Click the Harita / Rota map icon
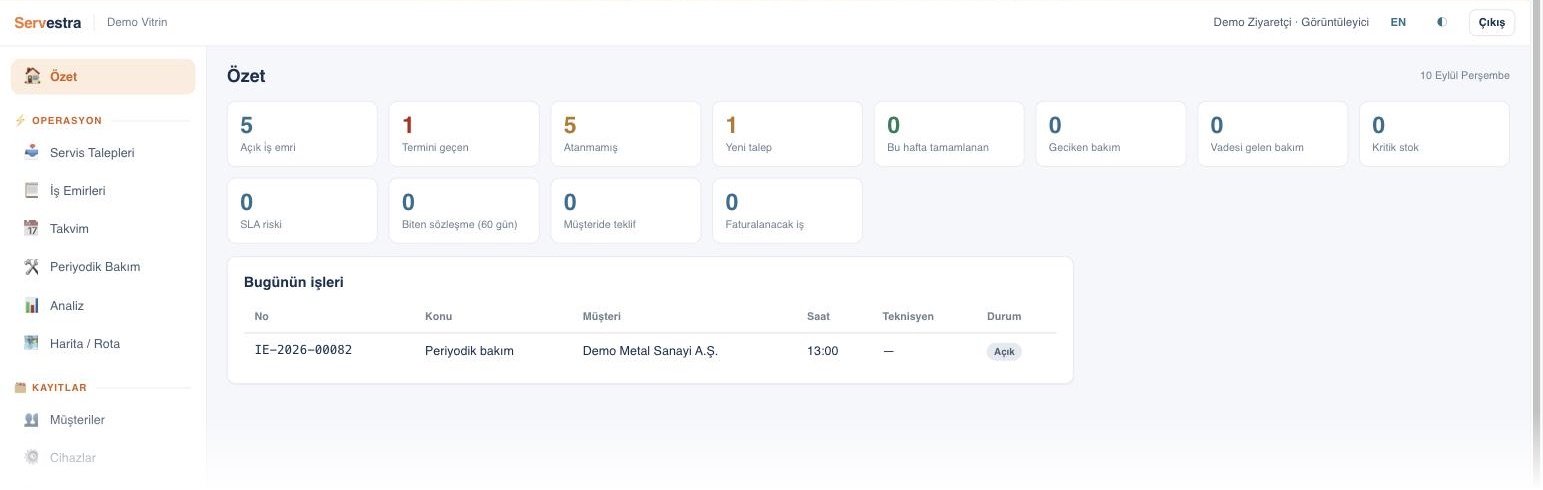 pos(32,344)
